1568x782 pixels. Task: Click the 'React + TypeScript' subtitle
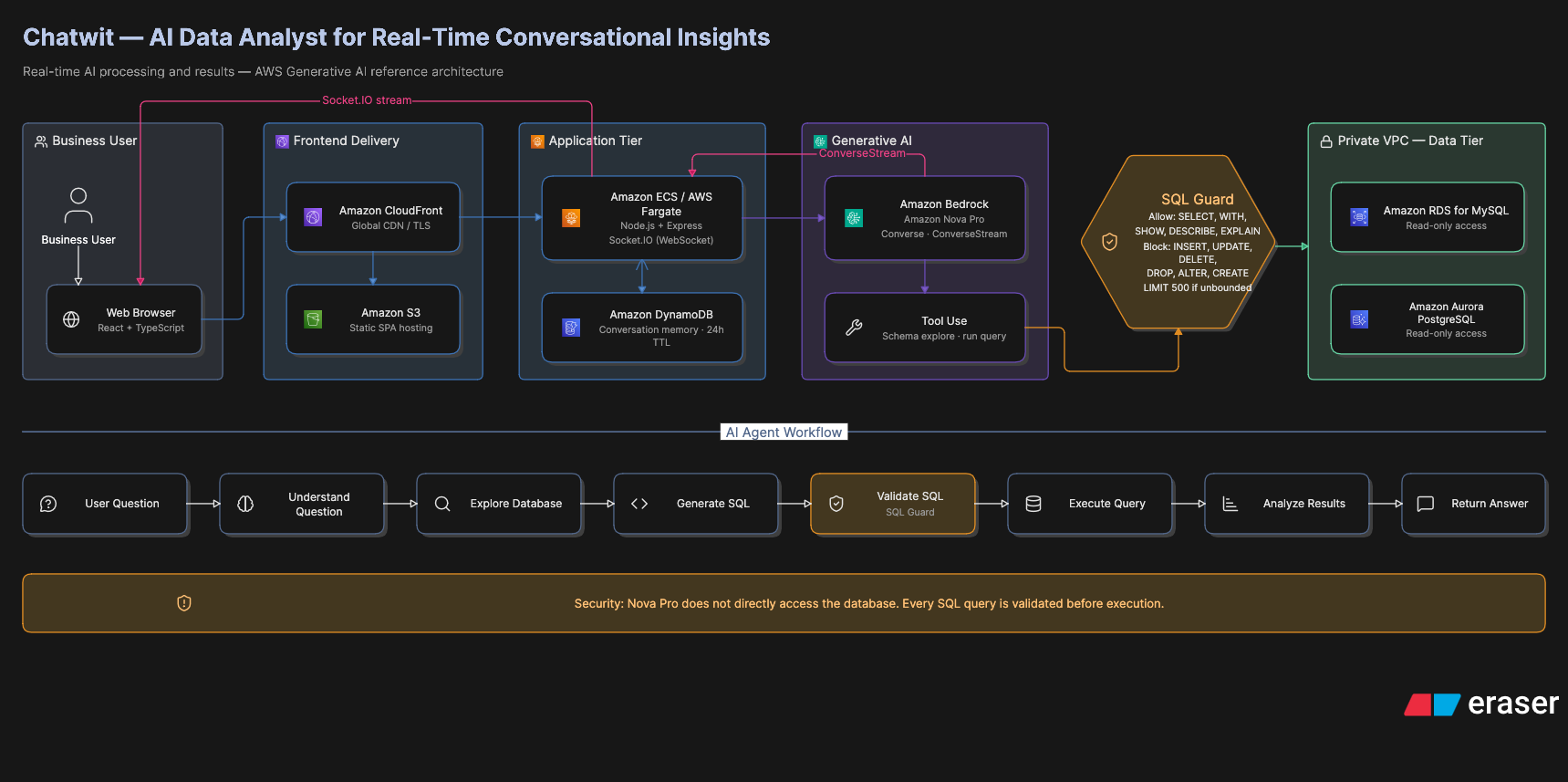point(140,328)
